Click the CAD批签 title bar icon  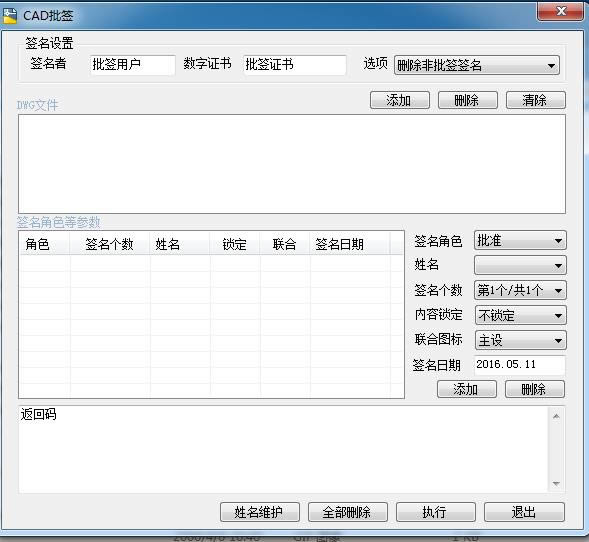tap(10, 16)
